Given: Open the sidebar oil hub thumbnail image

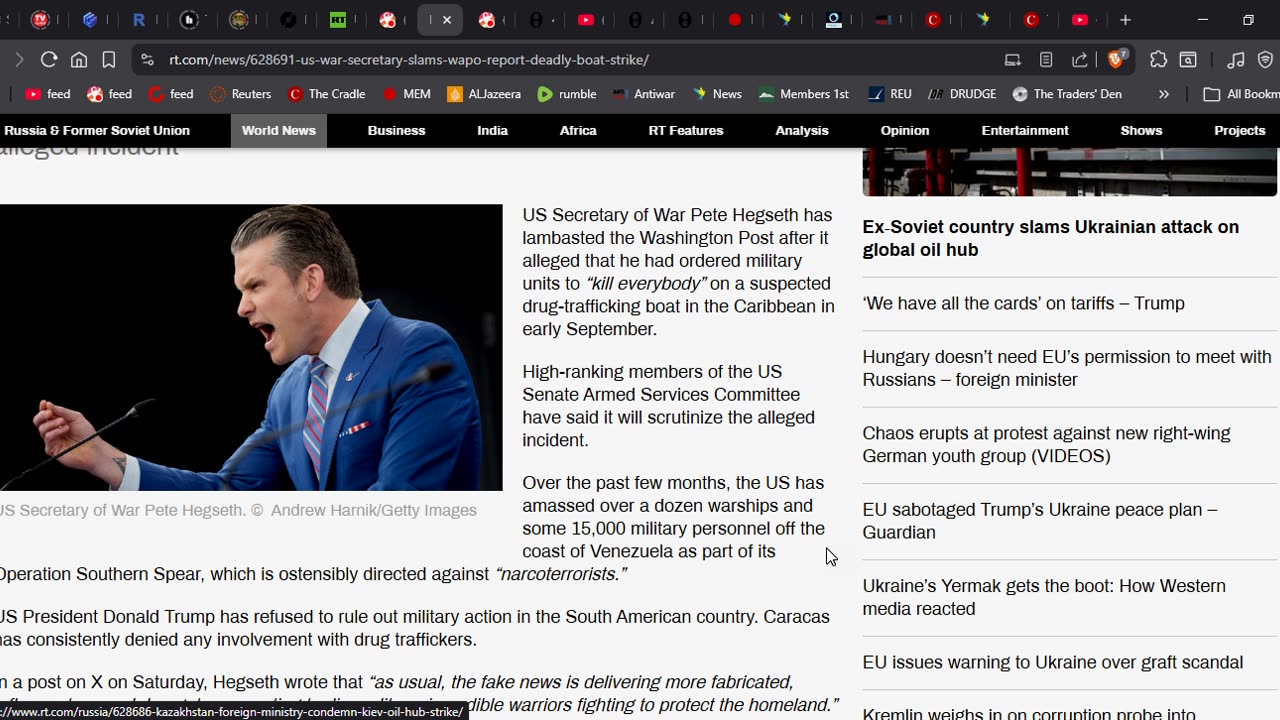Looking at the screenshot, I should pos(1070,172).
